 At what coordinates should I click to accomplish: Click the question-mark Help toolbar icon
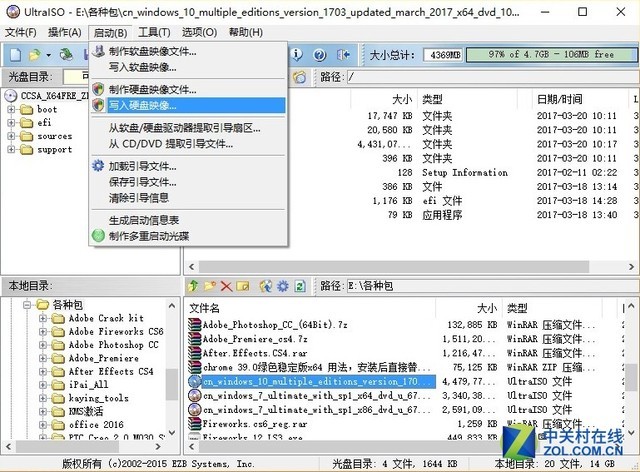(320, 54)
